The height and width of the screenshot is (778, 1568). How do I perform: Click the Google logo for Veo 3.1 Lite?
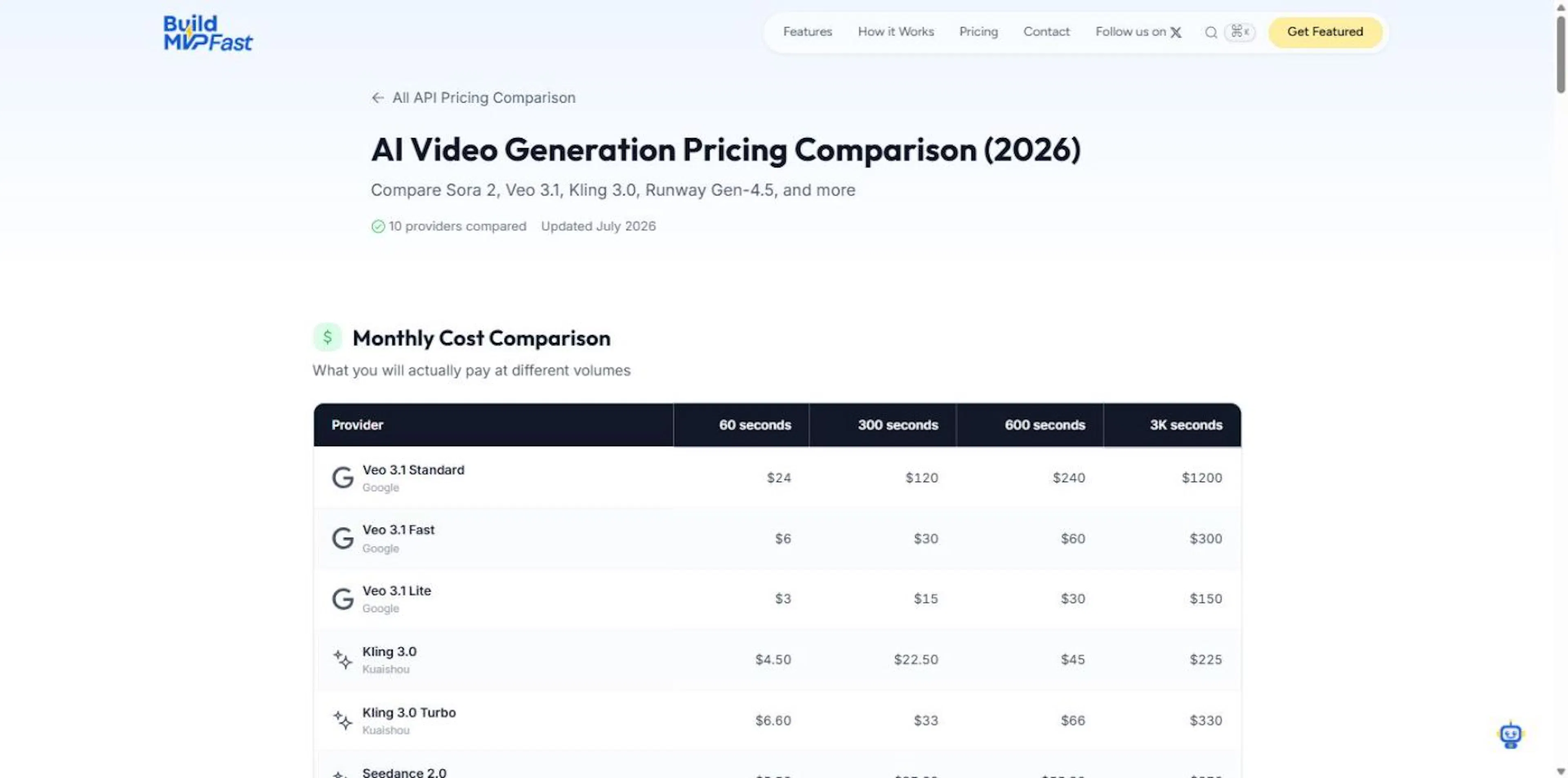(343, 599)
